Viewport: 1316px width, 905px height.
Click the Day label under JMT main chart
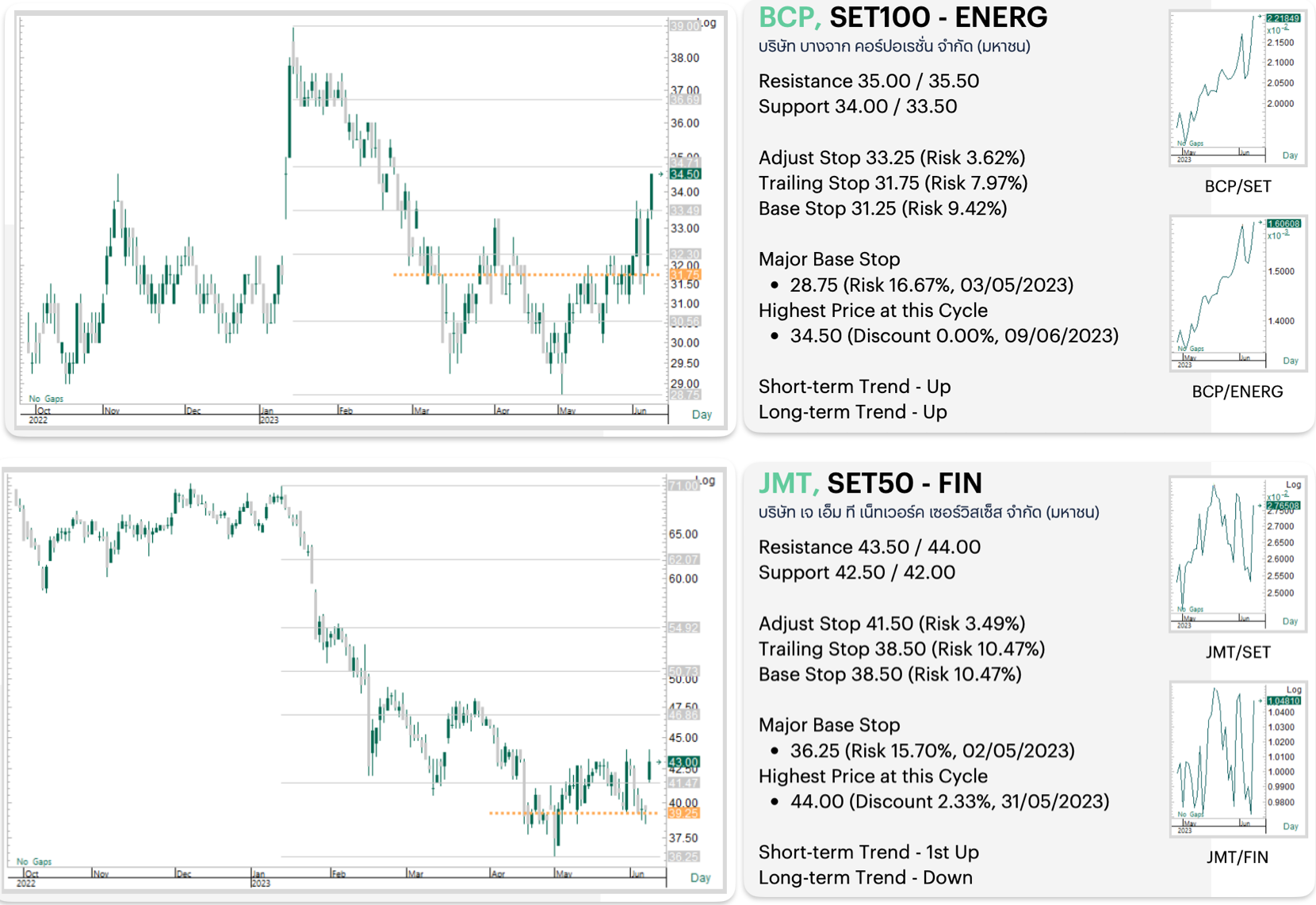point(700,878)
